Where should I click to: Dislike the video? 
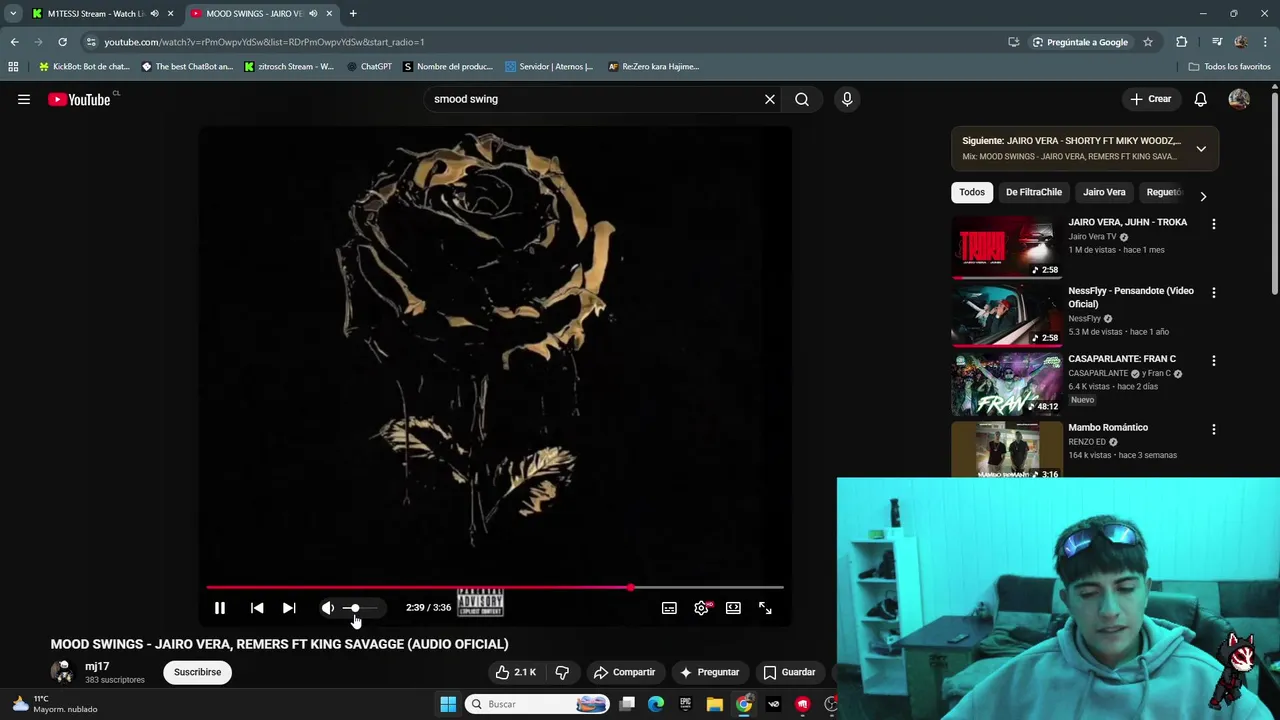point(562,672)
